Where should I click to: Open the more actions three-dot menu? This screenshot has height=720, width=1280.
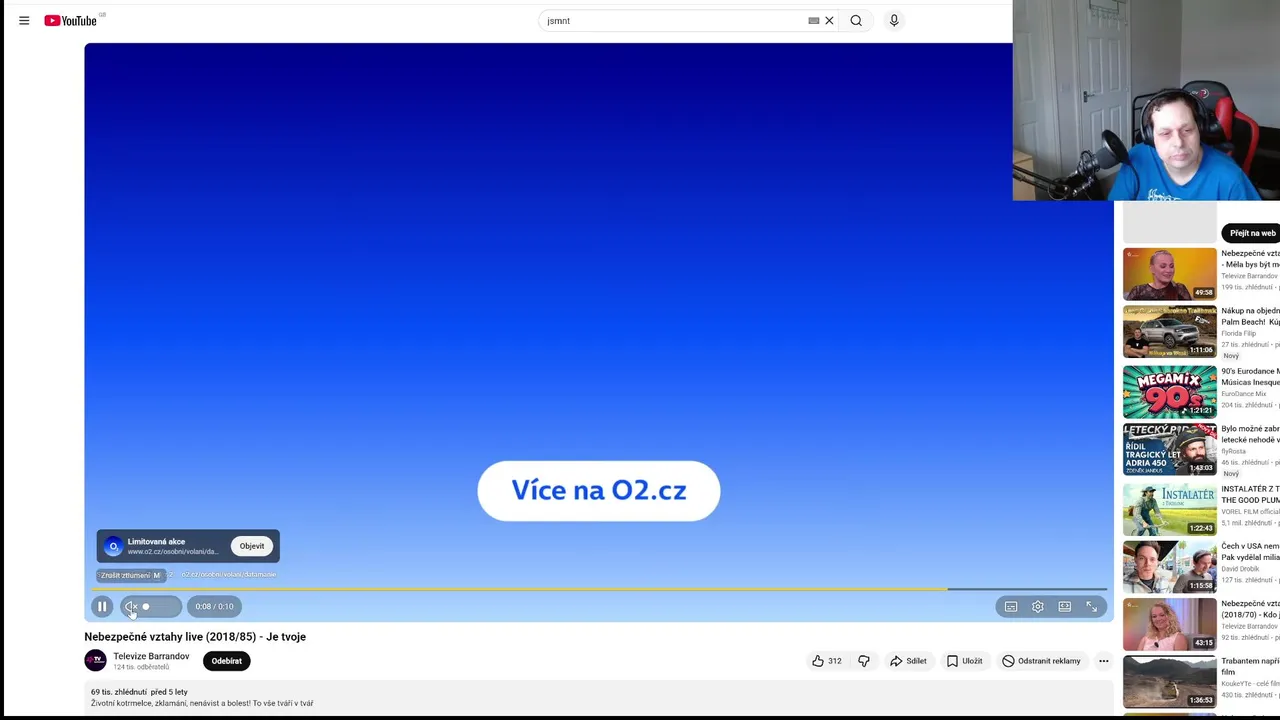[x=1104, y=660]
